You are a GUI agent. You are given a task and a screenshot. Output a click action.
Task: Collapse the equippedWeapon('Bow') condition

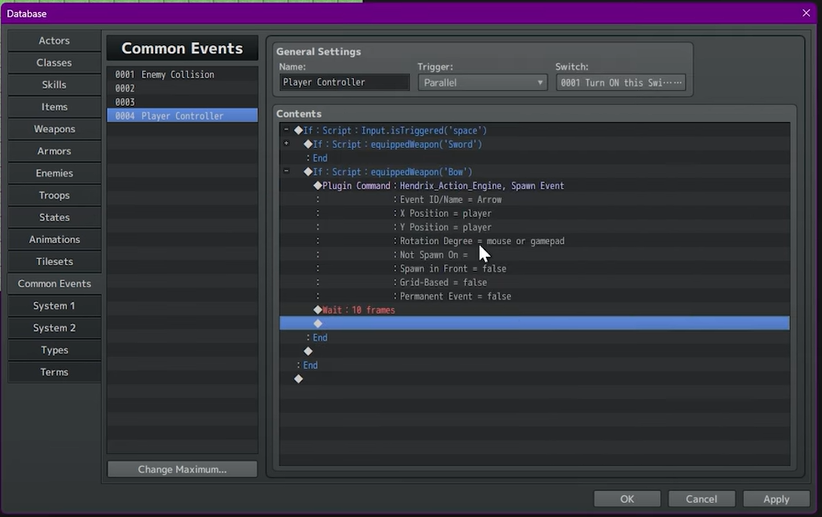tap(287, 172)
